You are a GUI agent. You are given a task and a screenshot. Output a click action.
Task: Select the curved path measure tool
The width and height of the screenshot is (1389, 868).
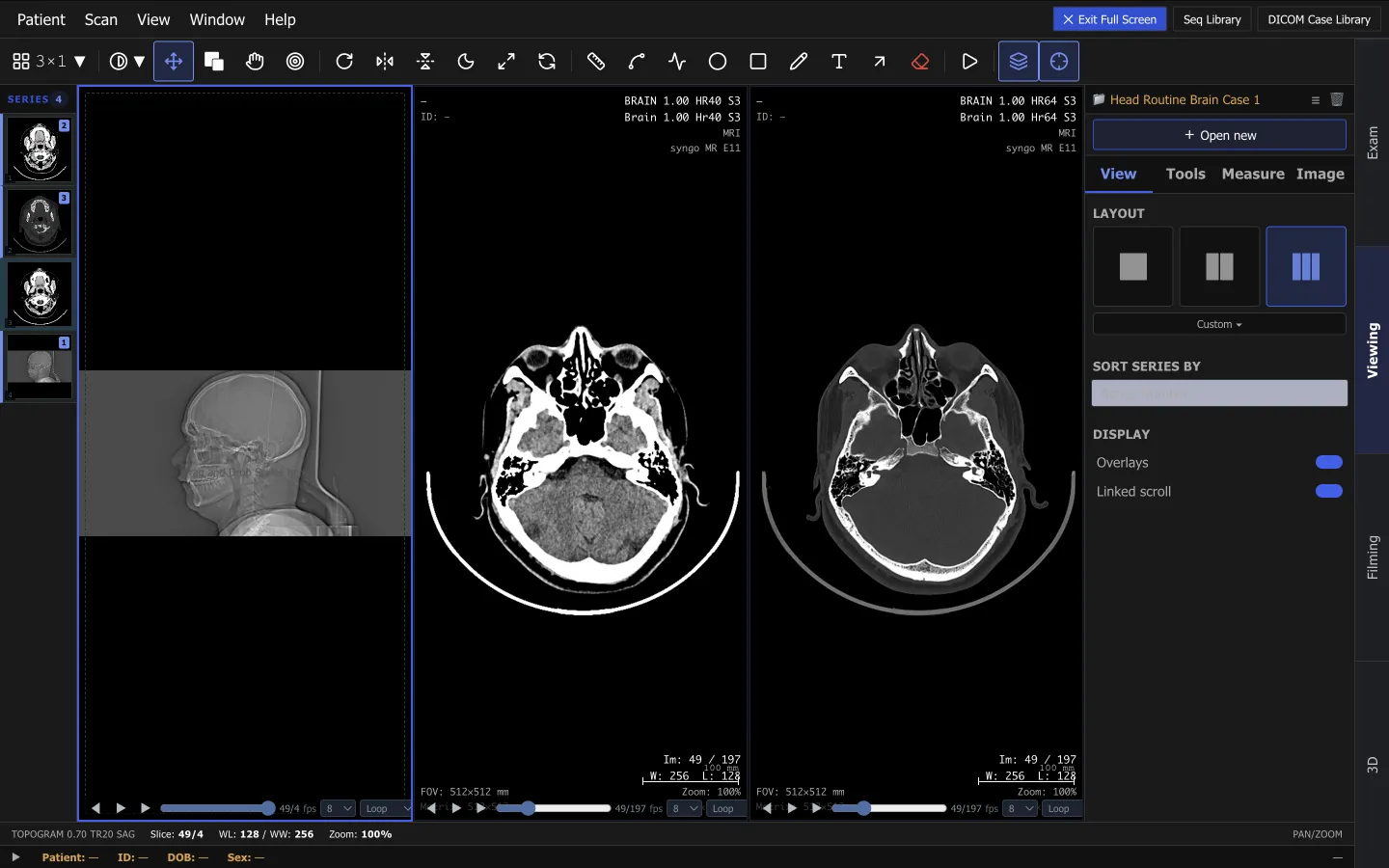[x=637, y=62]
